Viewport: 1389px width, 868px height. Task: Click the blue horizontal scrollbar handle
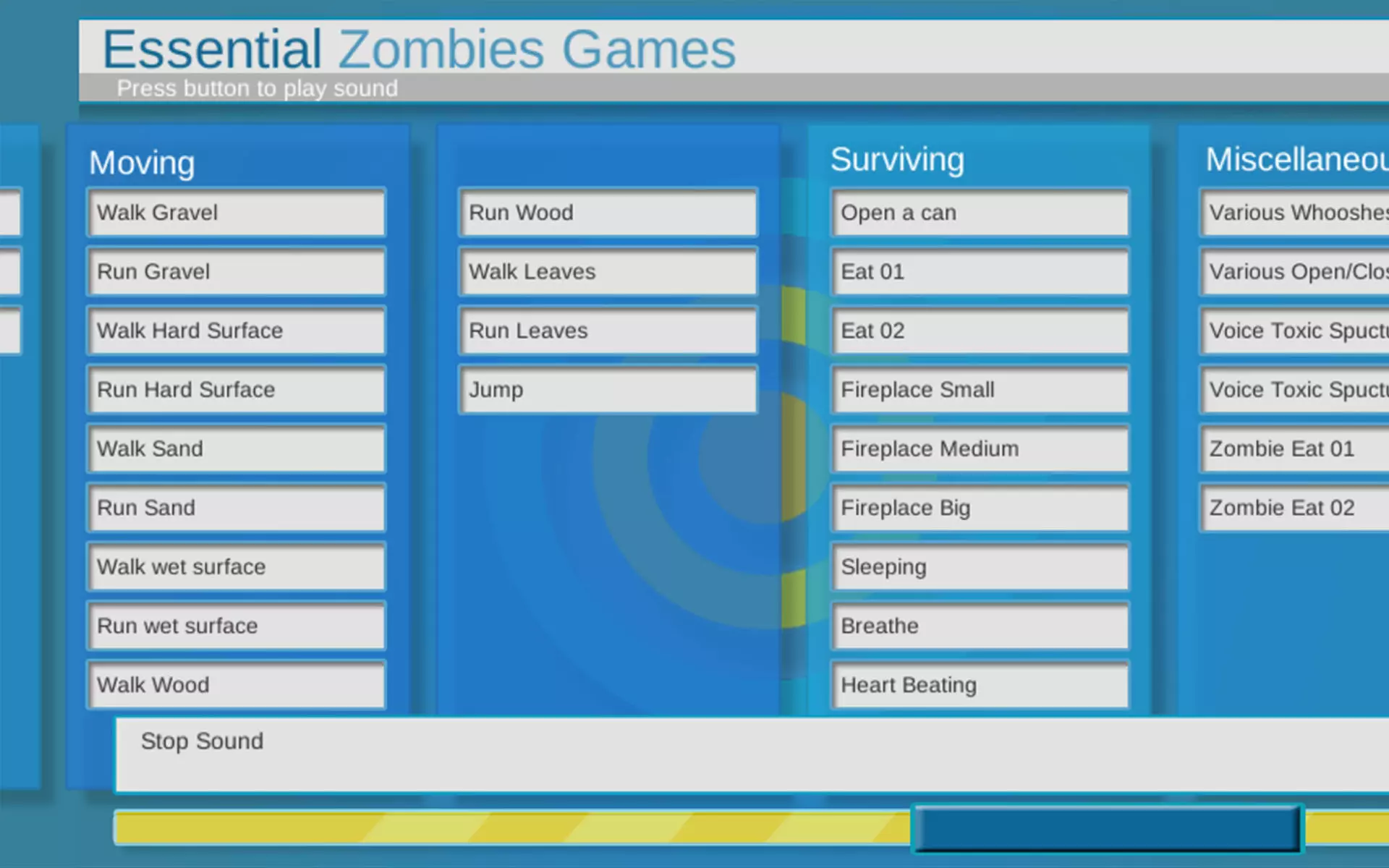1107,829
